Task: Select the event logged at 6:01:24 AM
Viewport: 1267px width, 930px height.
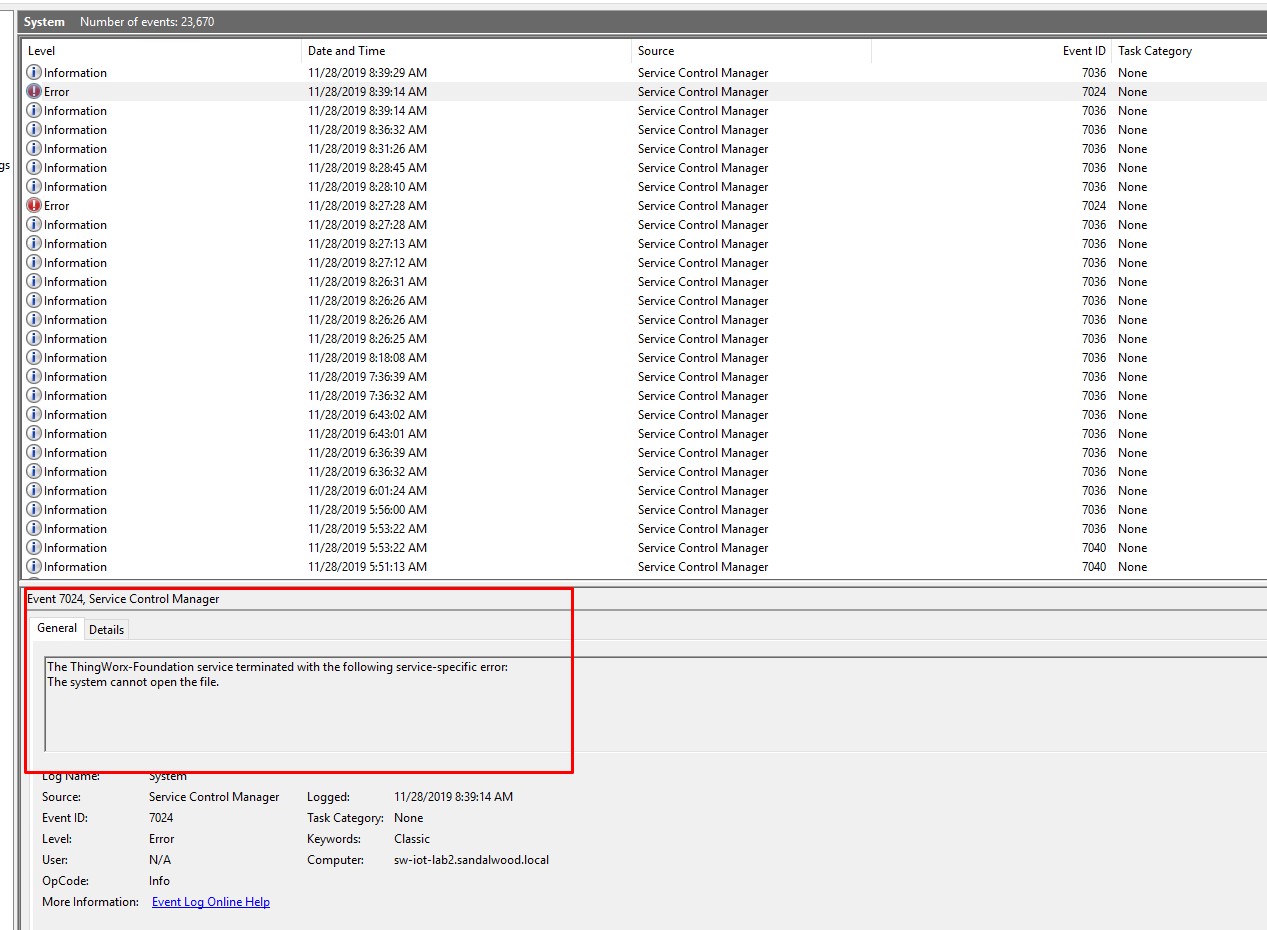Action: (x=400, y=490)
